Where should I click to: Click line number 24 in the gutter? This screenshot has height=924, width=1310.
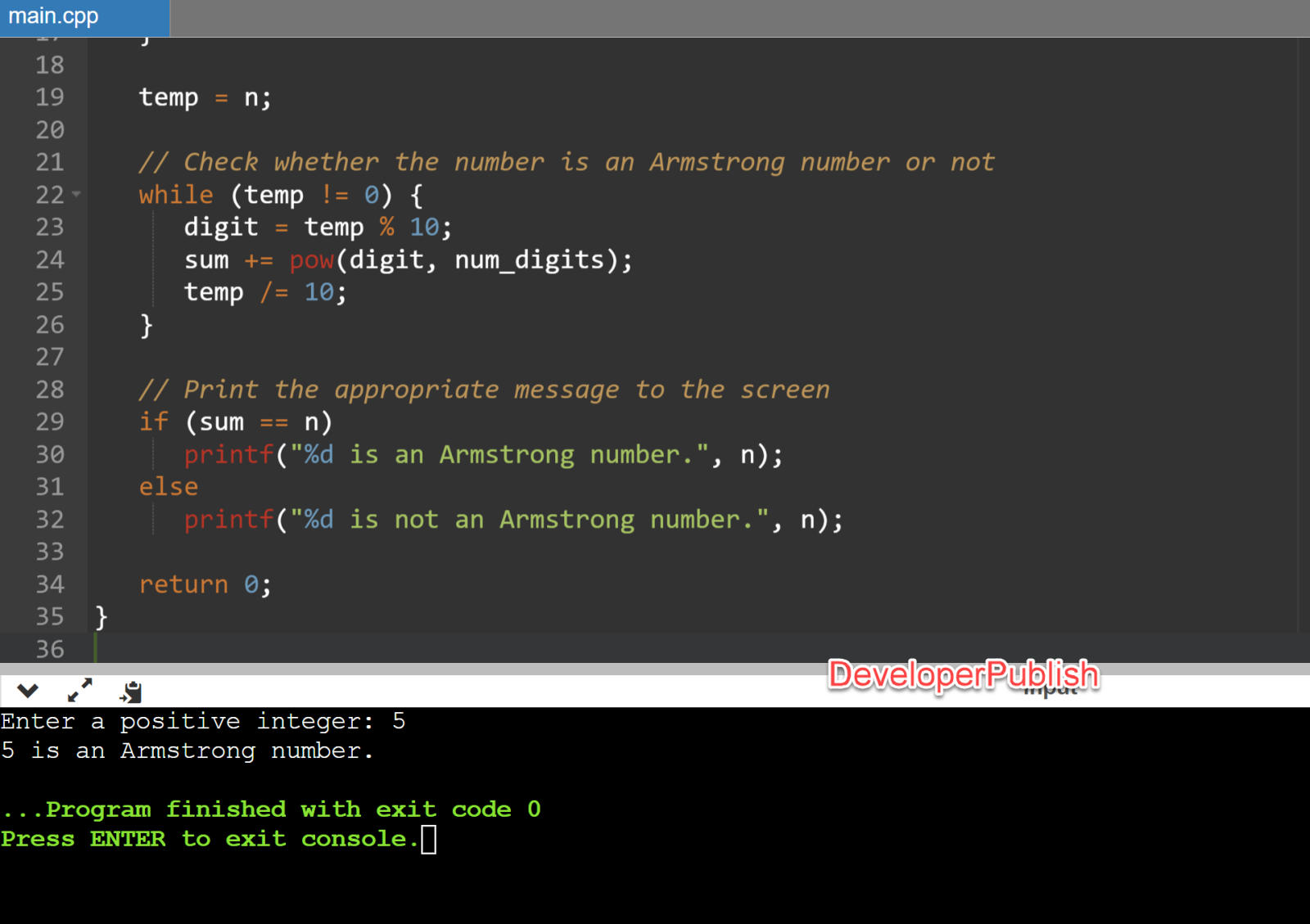pos(49,260)
